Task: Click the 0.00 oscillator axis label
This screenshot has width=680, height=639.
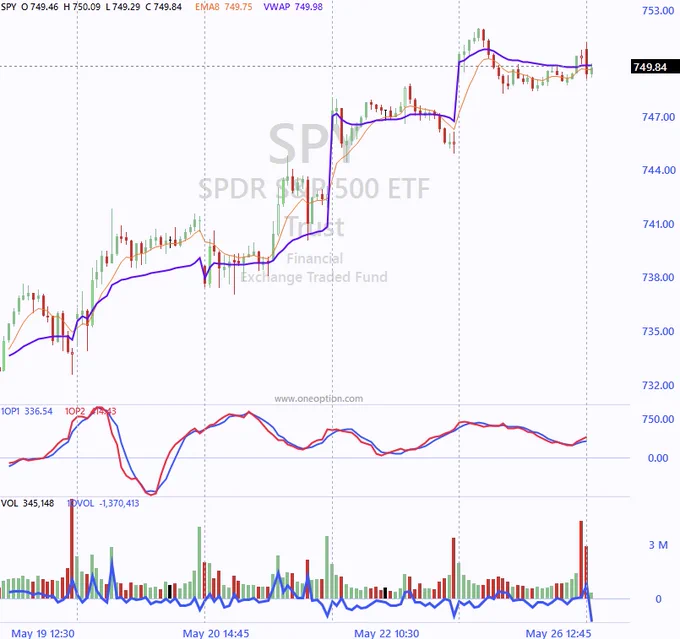Action: (x=657, y=458)
